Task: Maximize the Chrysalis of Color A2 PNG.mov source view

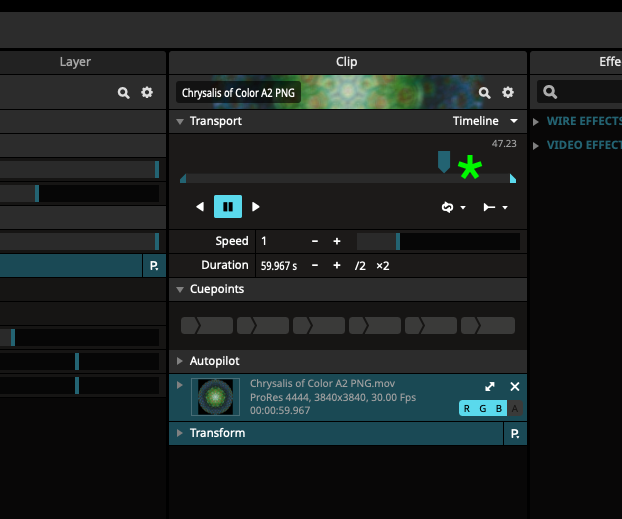Action: pos(490,387)
